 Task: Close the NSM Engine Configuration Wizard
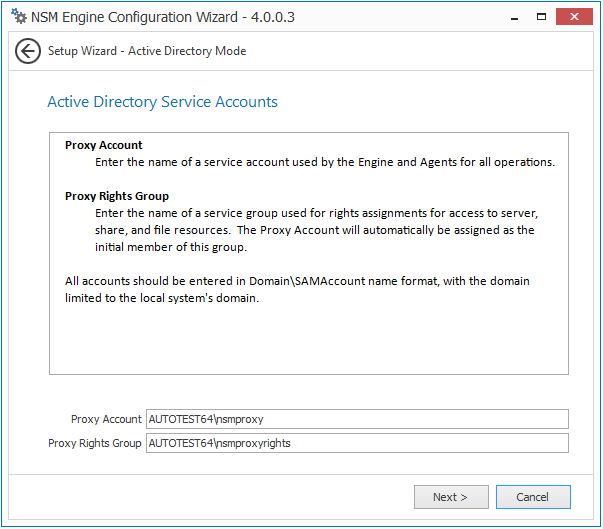pos(577,16)
